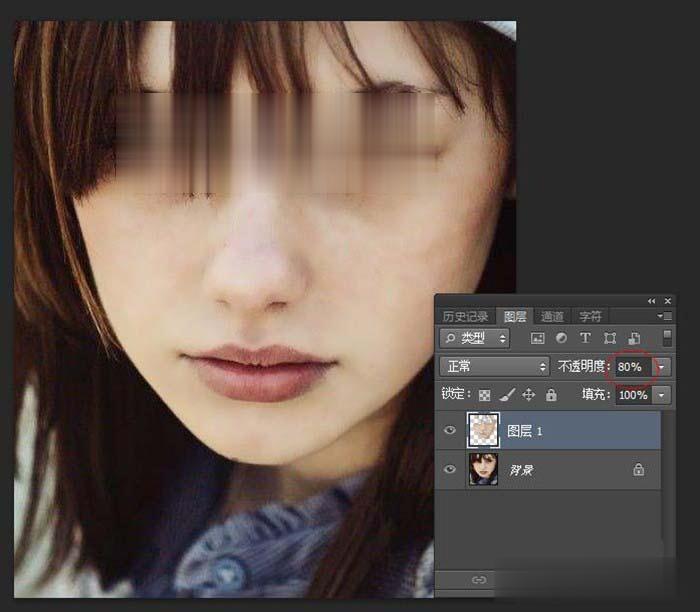The image size is (700, 612).
Task: Filter layers by adjustment layer icon
Action: point(561,339)
